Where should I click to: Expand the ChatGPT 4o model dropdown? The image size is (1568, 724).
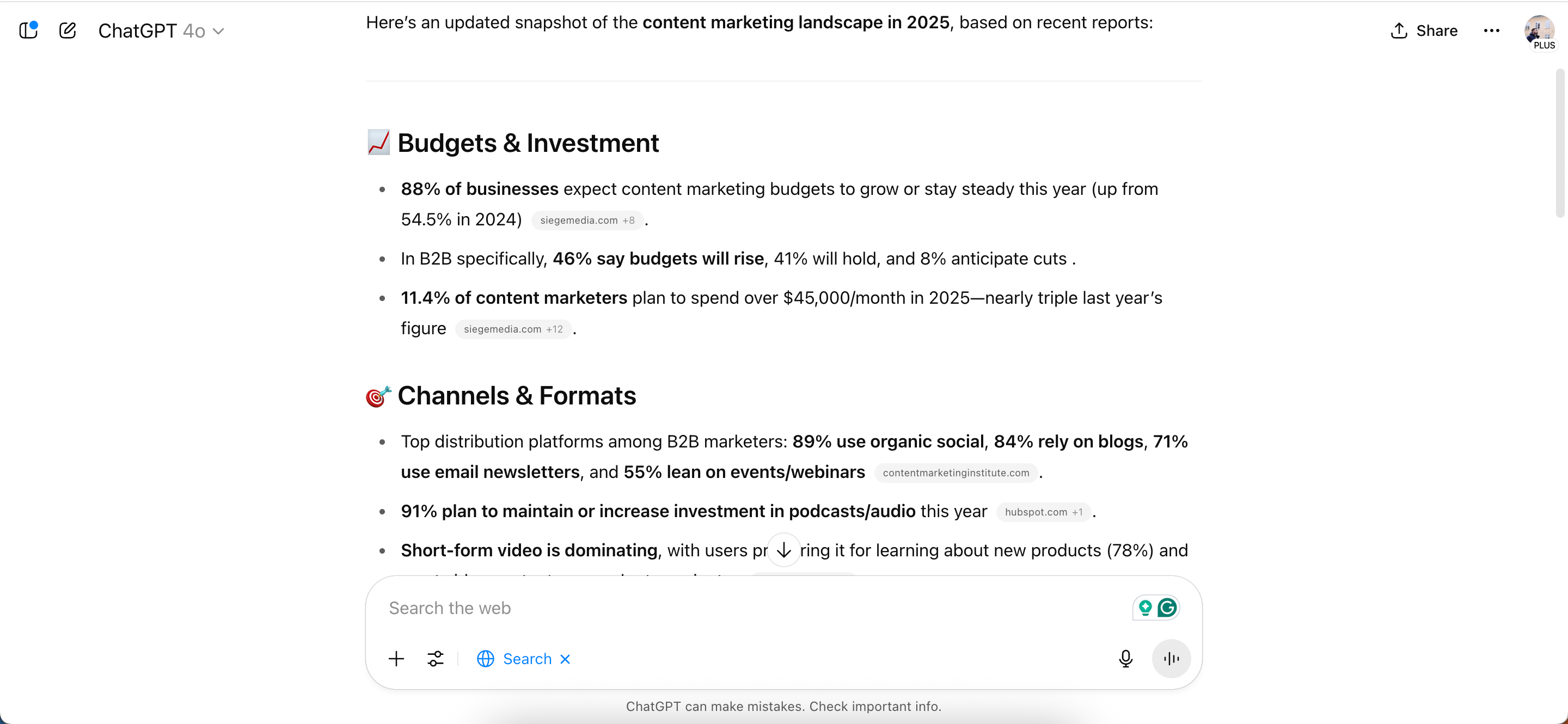[x=161, y=30]
